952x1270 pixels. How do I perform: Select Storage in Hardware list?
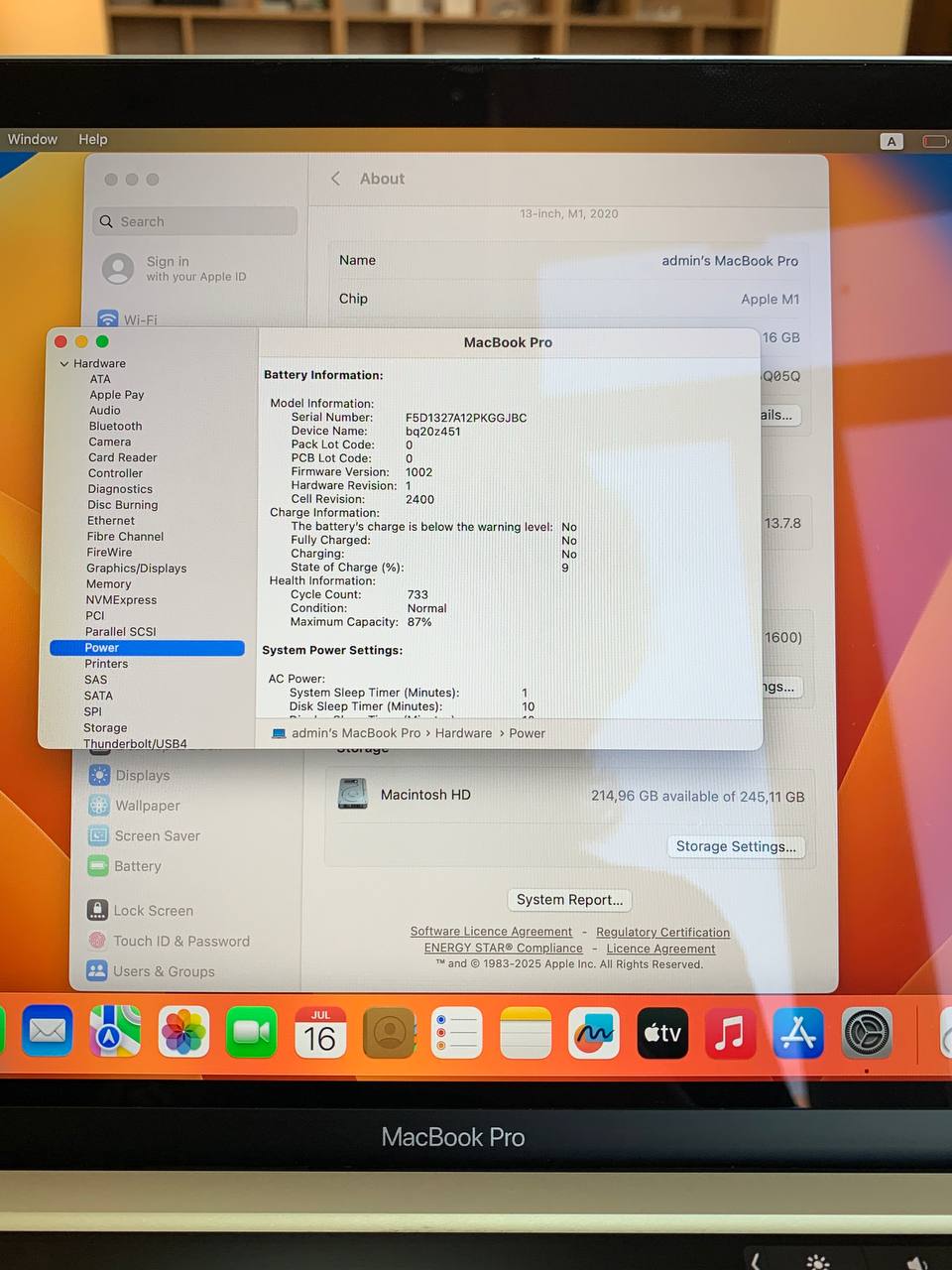pyautogui.click(x=105, y=728)
